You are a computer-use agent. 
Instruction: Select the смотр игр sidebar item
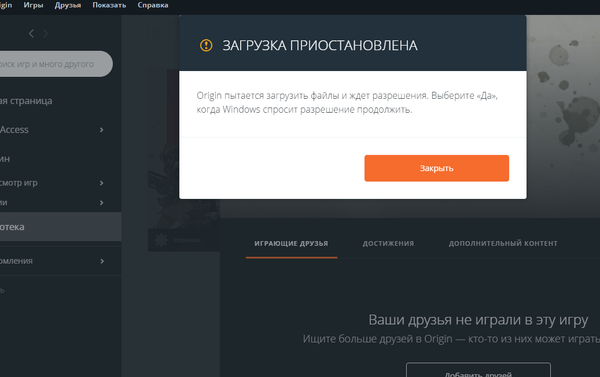(19, 183)
